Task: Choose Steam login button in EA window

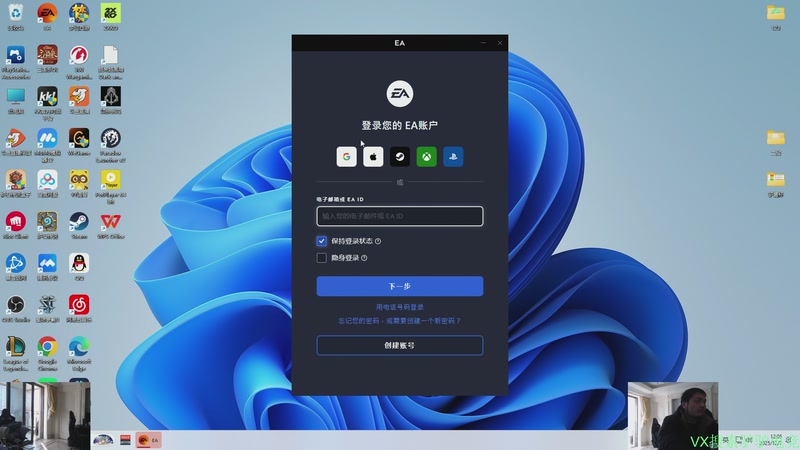Action: pos(400,157)
